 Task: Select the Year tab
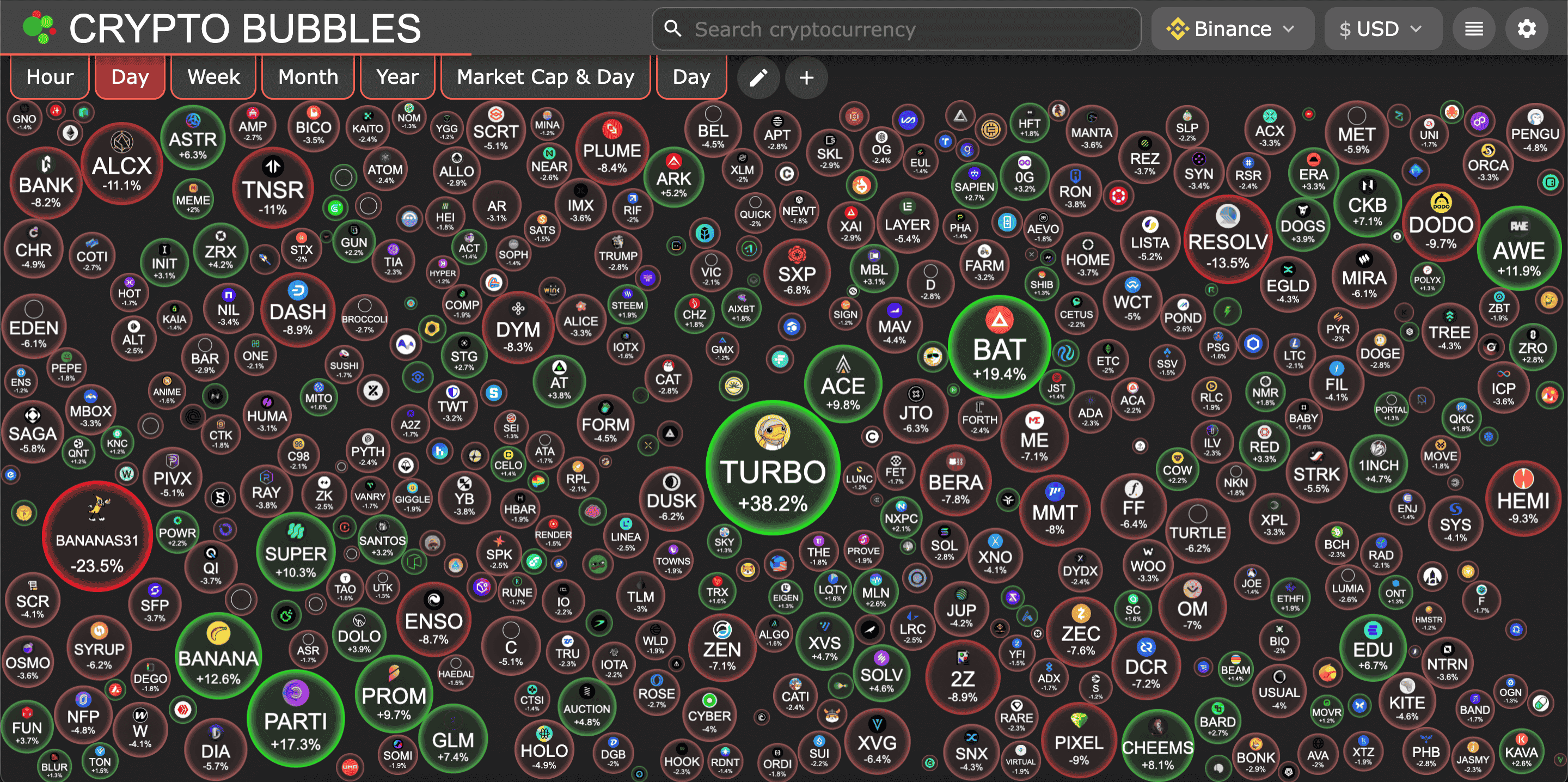397,77
